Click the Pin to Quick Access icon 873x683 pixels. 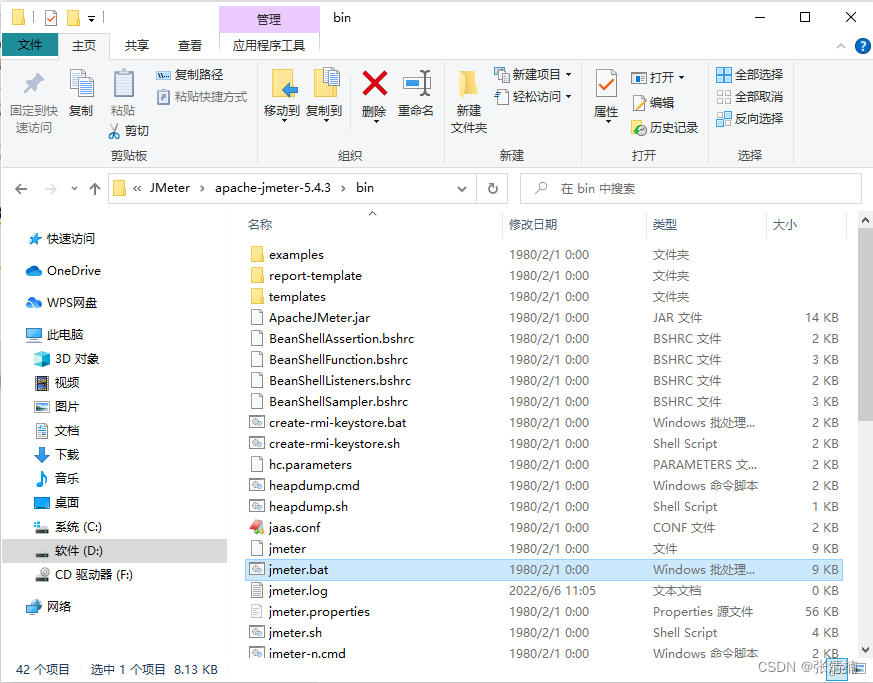[x=33, y=85]
